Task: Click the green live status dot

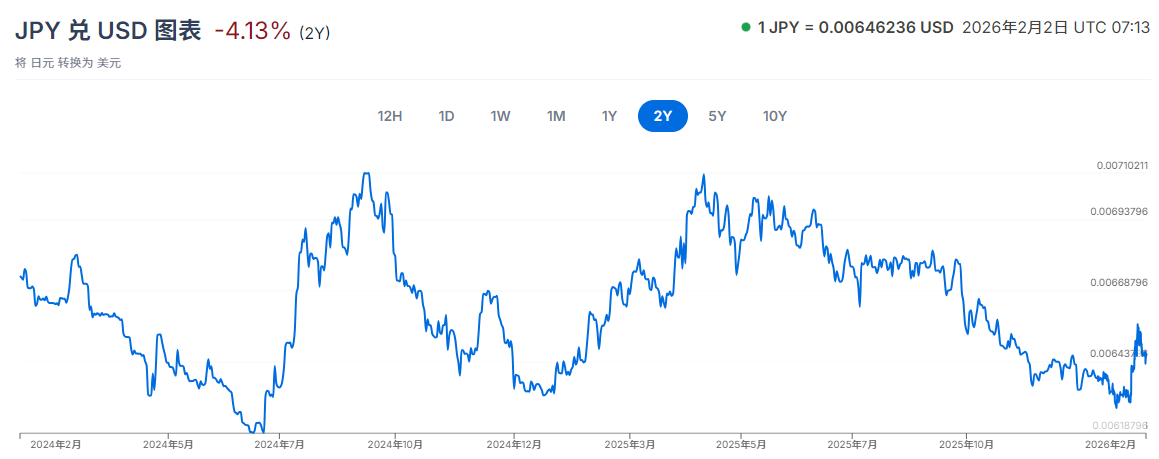Action: click(x=746, y=27)
